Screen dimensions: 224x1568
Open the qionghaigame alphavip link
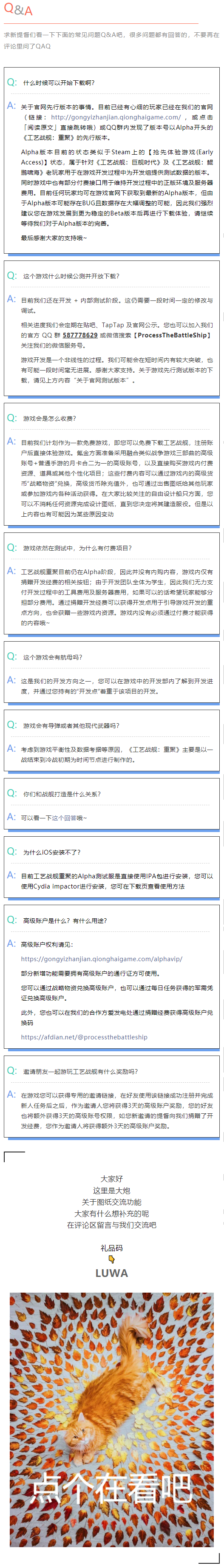tap(101, 959)
